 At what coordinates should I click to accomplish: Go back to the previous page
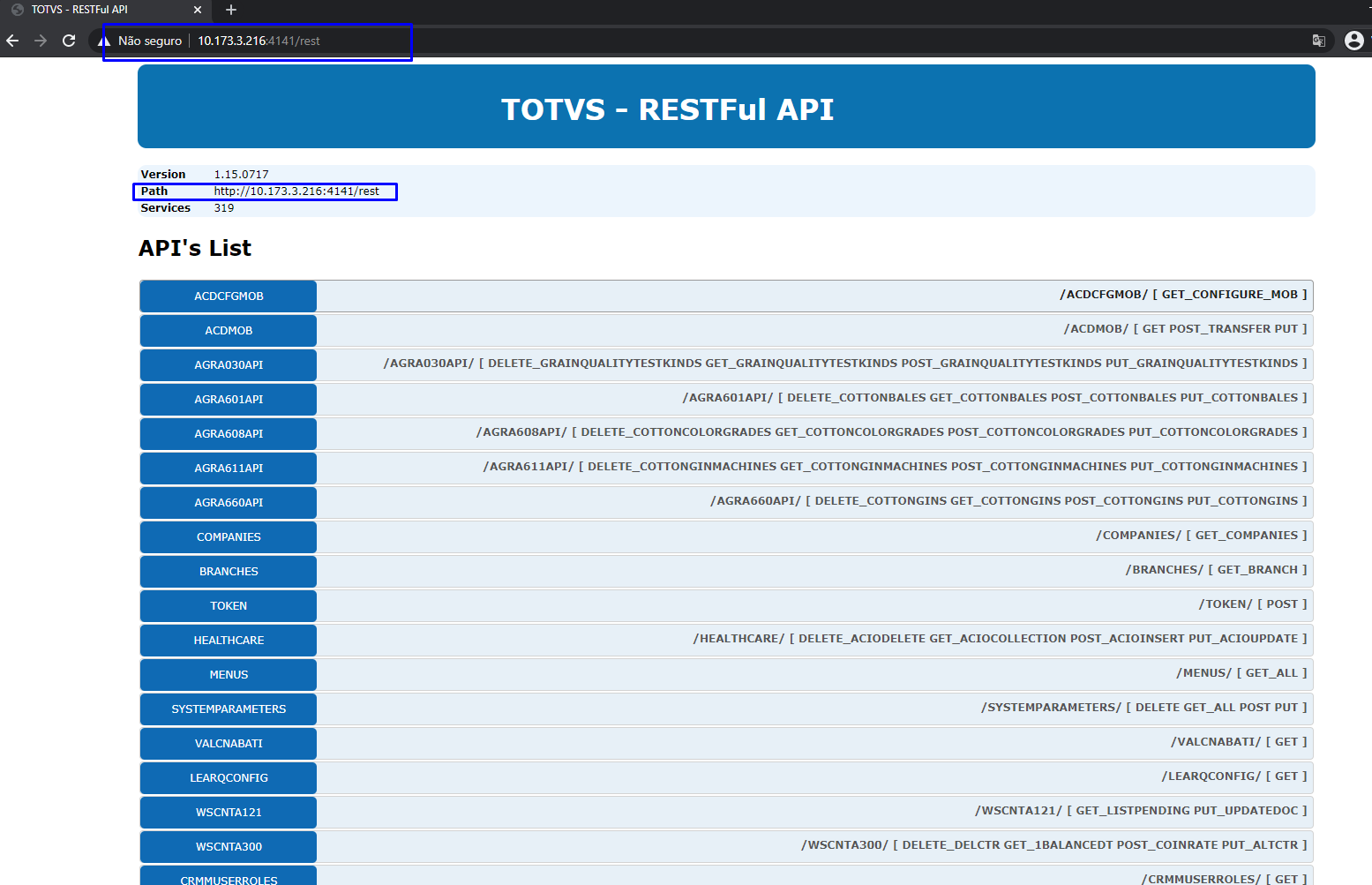pos(12,41)
